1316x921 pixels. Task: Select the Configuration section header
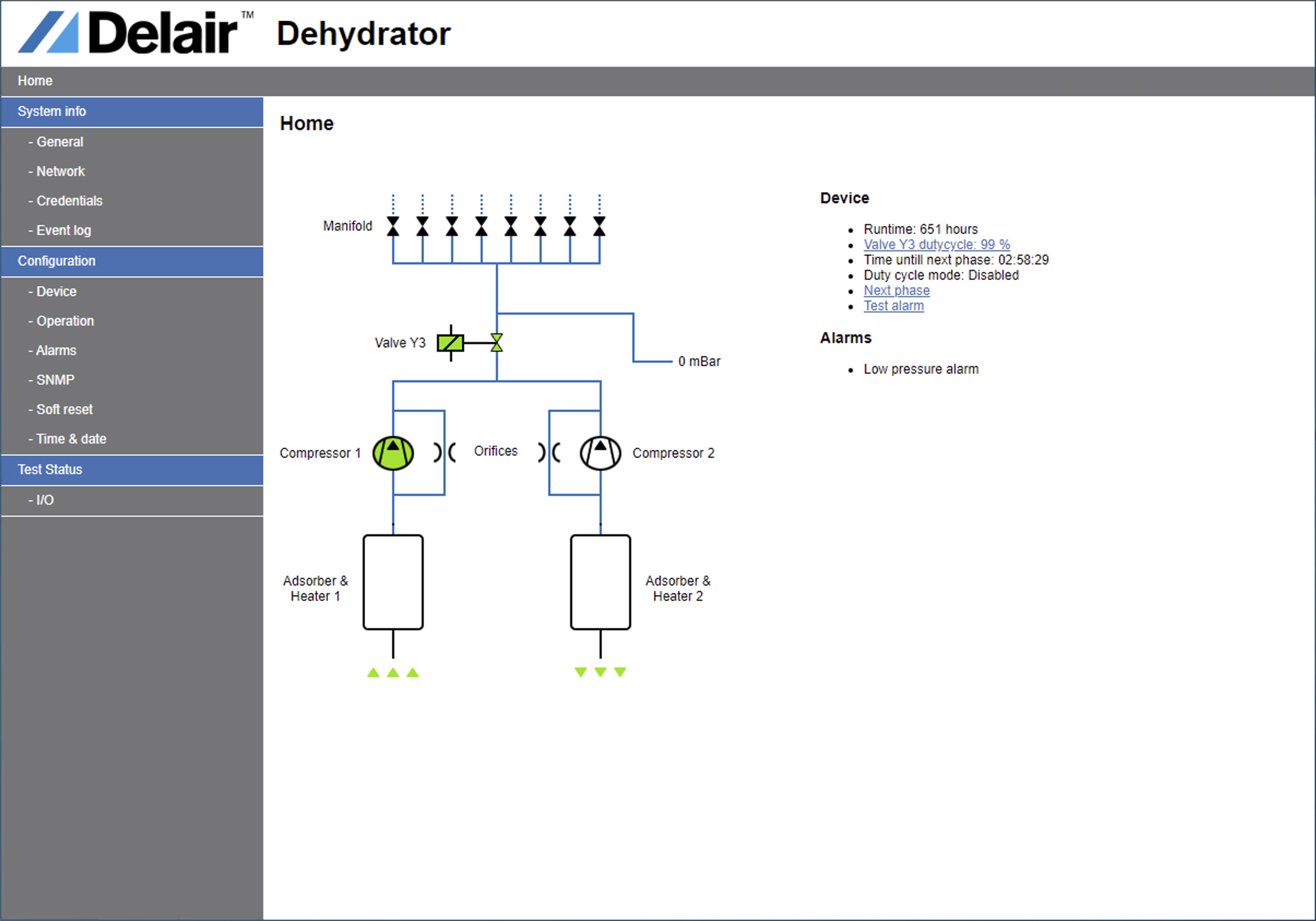click(132, 261)
